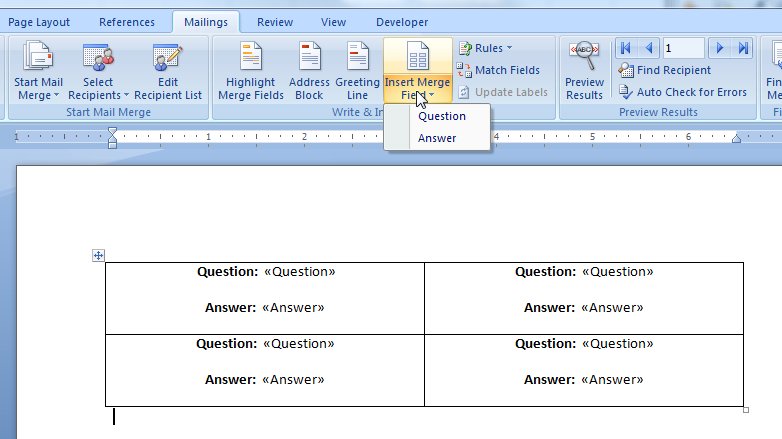Run Auto Check for Errors
Screen dimensions: 782x439
click(x=683, y=92)
